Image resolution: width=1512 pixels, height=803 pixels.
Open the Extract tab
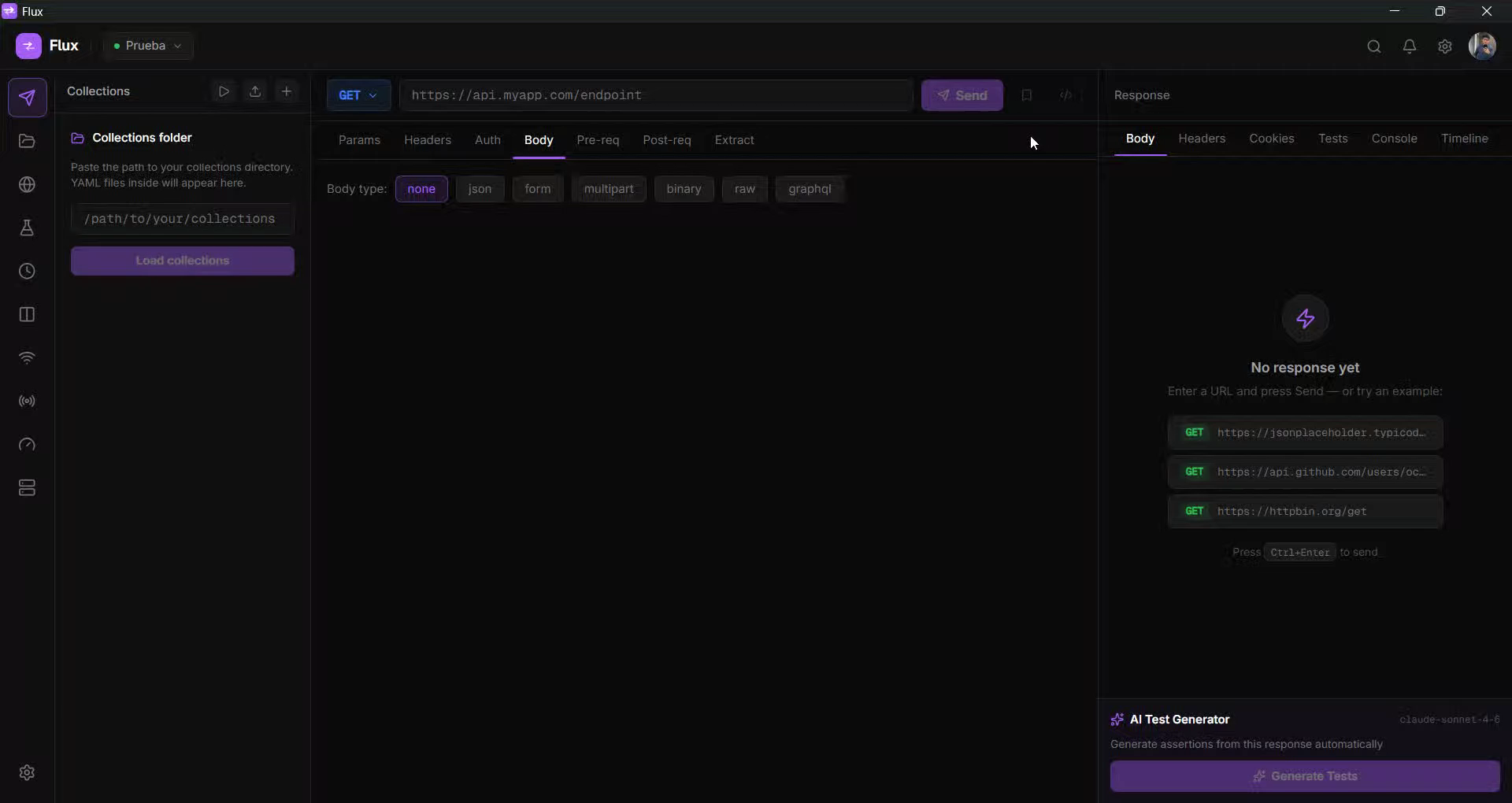pos(734,140)
